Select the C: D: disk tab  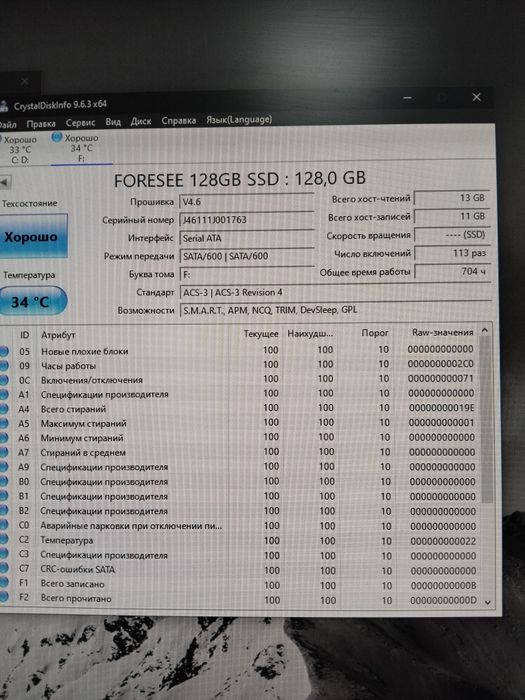tap(20, 150)
